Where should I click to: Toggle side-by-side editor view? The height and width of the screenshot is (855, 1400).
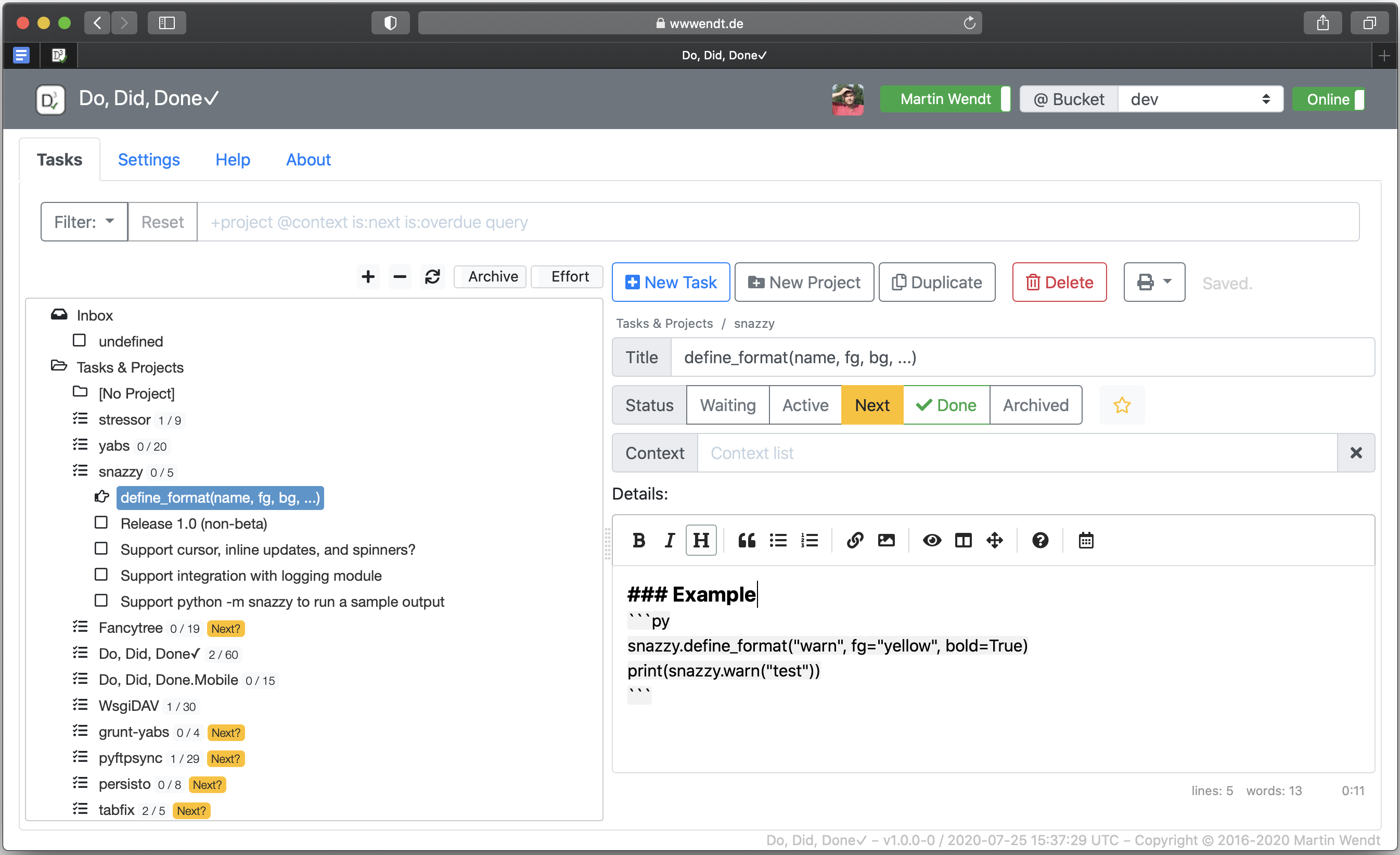[x=963, y=540]
